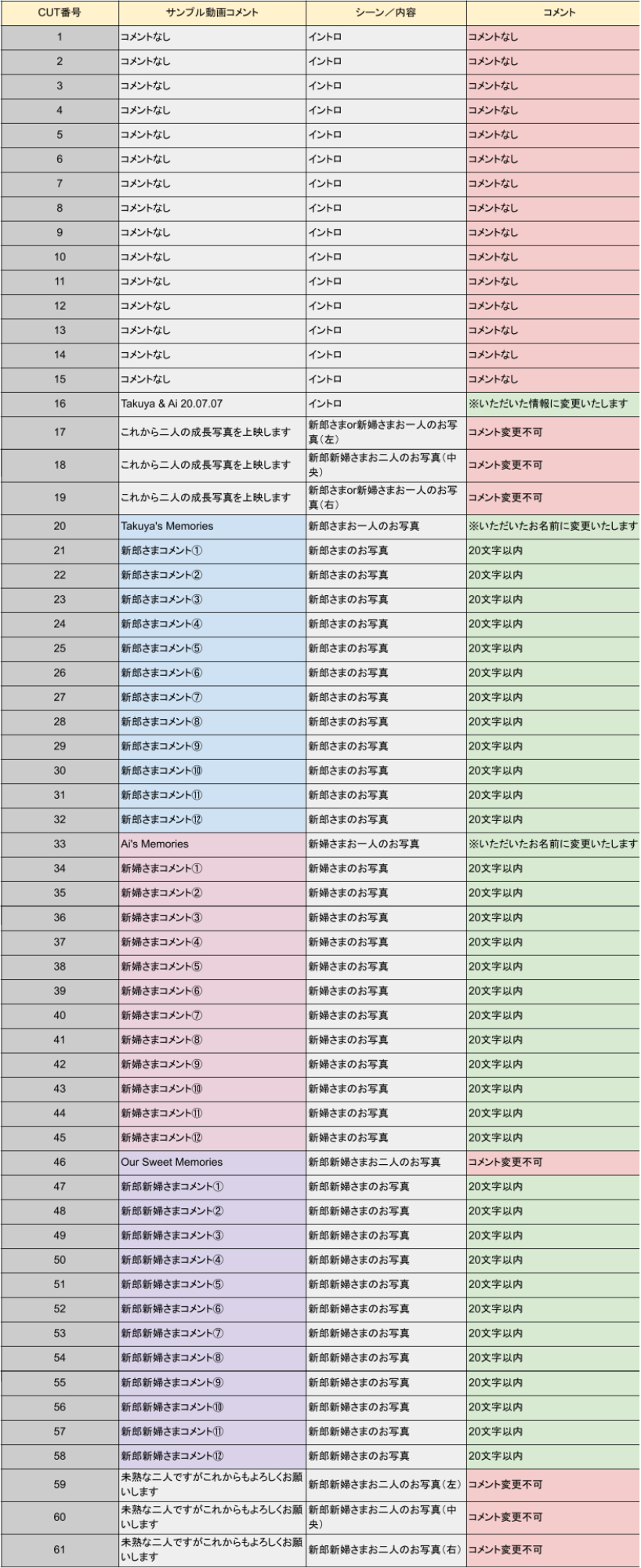Click CUT number 1 cell
The height and width of the screenshot is (1568, 641).
click(60, 37)
